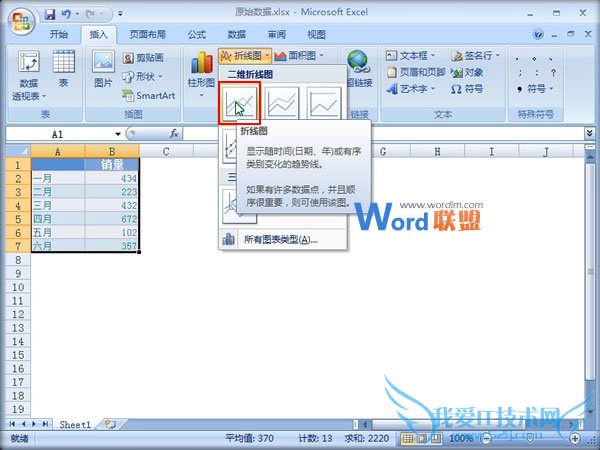Select the cell containing 223

112,192
